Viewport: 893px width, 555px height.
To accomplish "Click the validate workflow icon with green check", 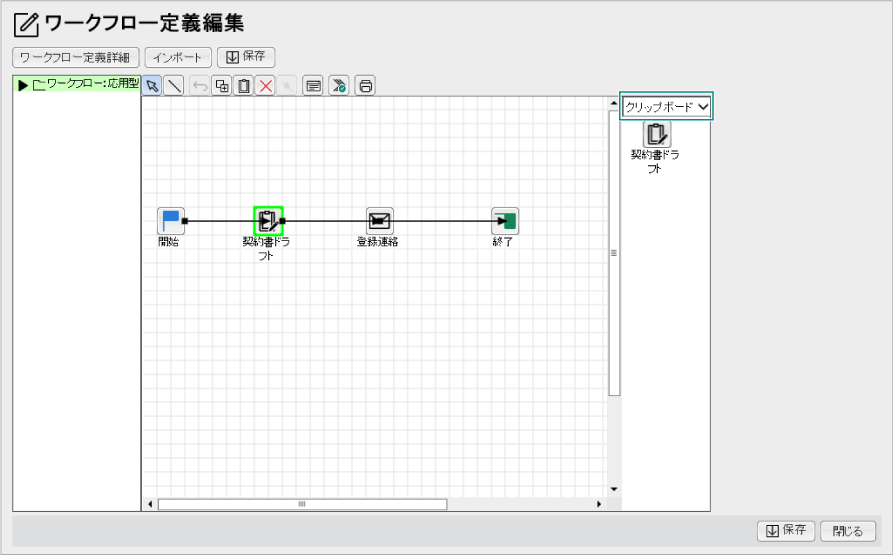I will point(339,86).
